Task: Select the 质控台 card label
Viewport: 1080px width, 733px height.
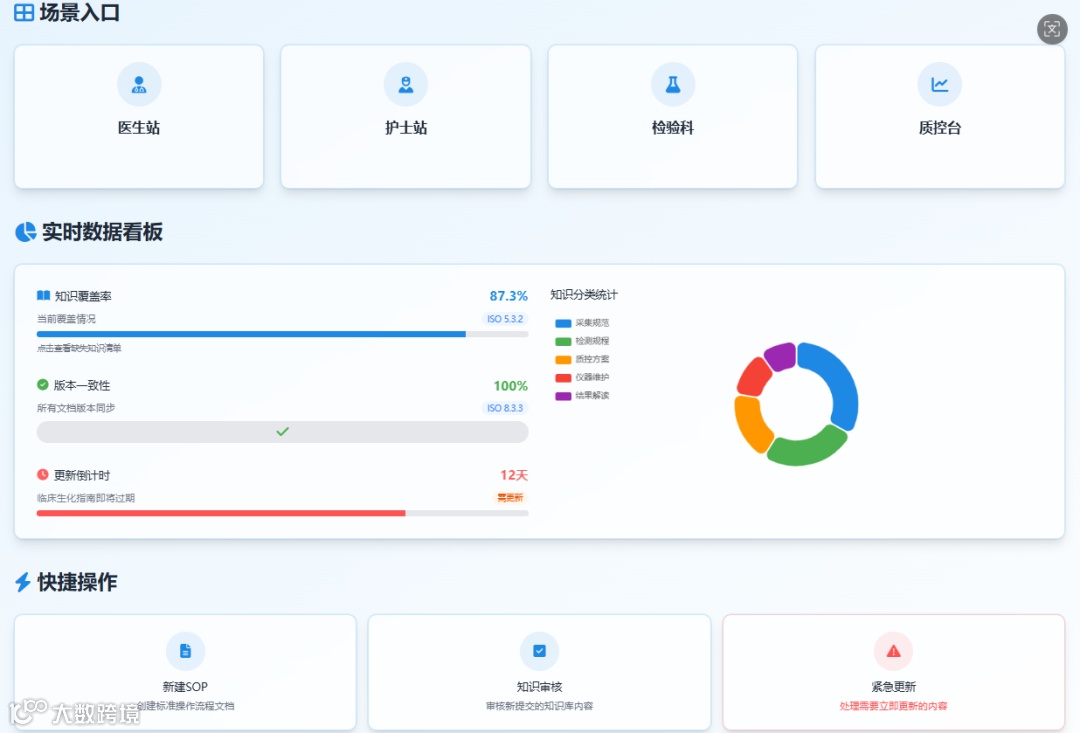Action: [x=939, y=127]
